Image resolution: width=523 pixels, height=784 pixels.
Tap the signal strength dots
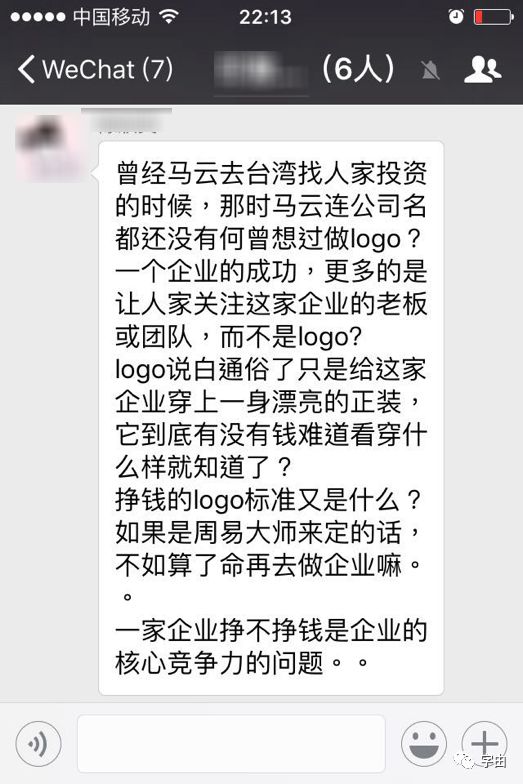click(x=38, y=18)
